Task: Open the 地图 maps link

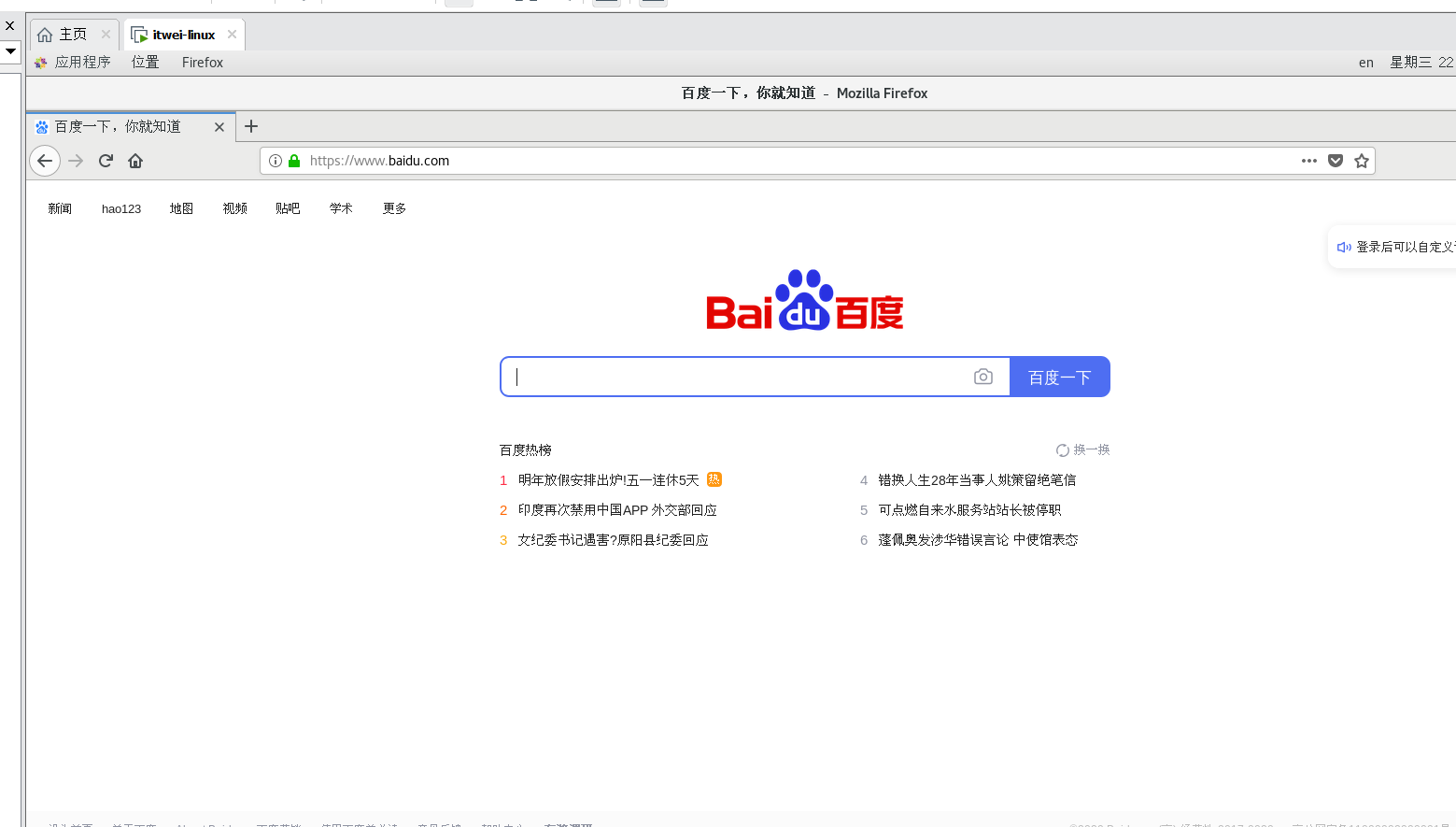Action: click(x=181, y=208)
